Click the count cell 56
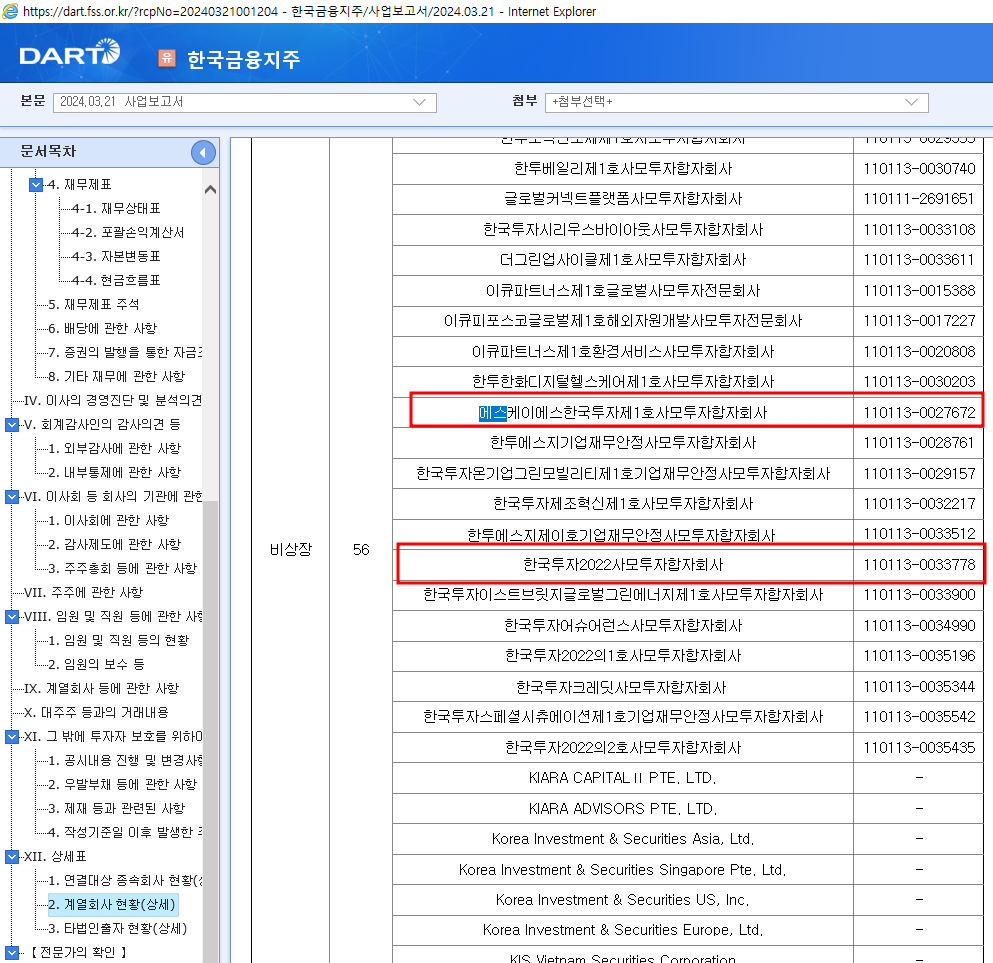Screen dimensions: 993x963 pyautogui.click(x=361, y=550)
